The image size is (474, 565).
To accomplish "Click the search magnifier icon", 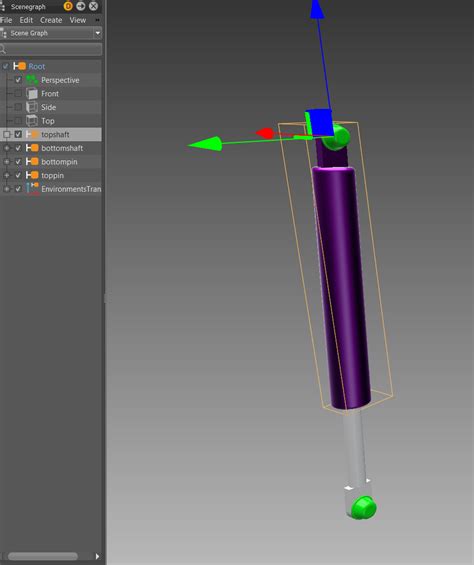I will tap(3, 49).
